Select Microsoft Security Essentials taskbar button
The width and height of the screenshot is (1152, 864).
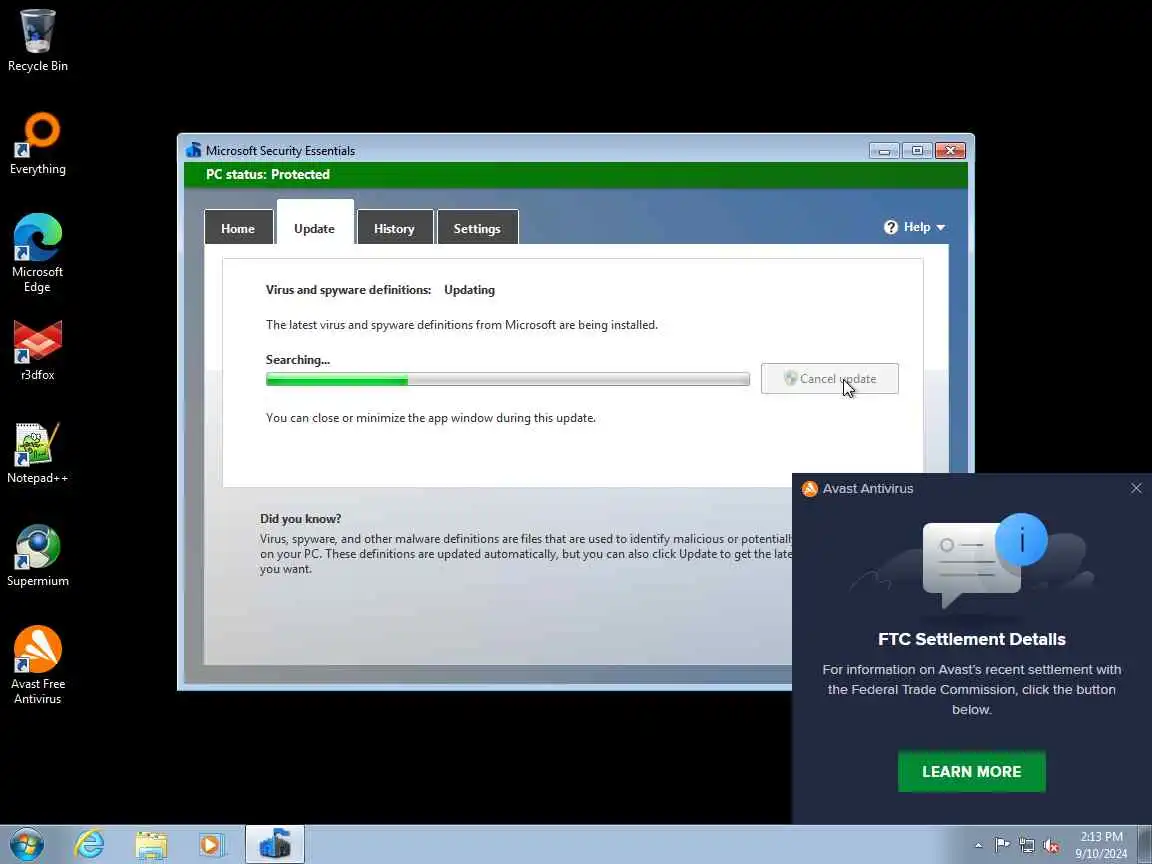tap(275, 844)
